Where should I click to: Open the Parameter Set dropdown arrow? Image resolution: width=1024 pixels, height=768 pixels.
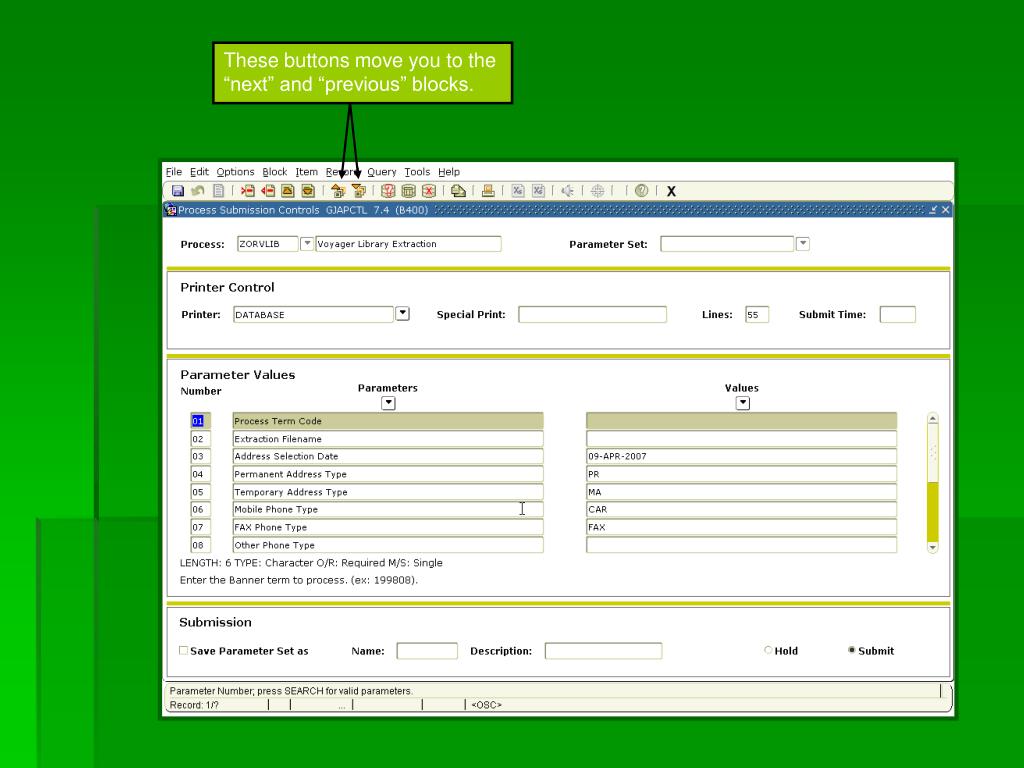click(x=803, y=244)
